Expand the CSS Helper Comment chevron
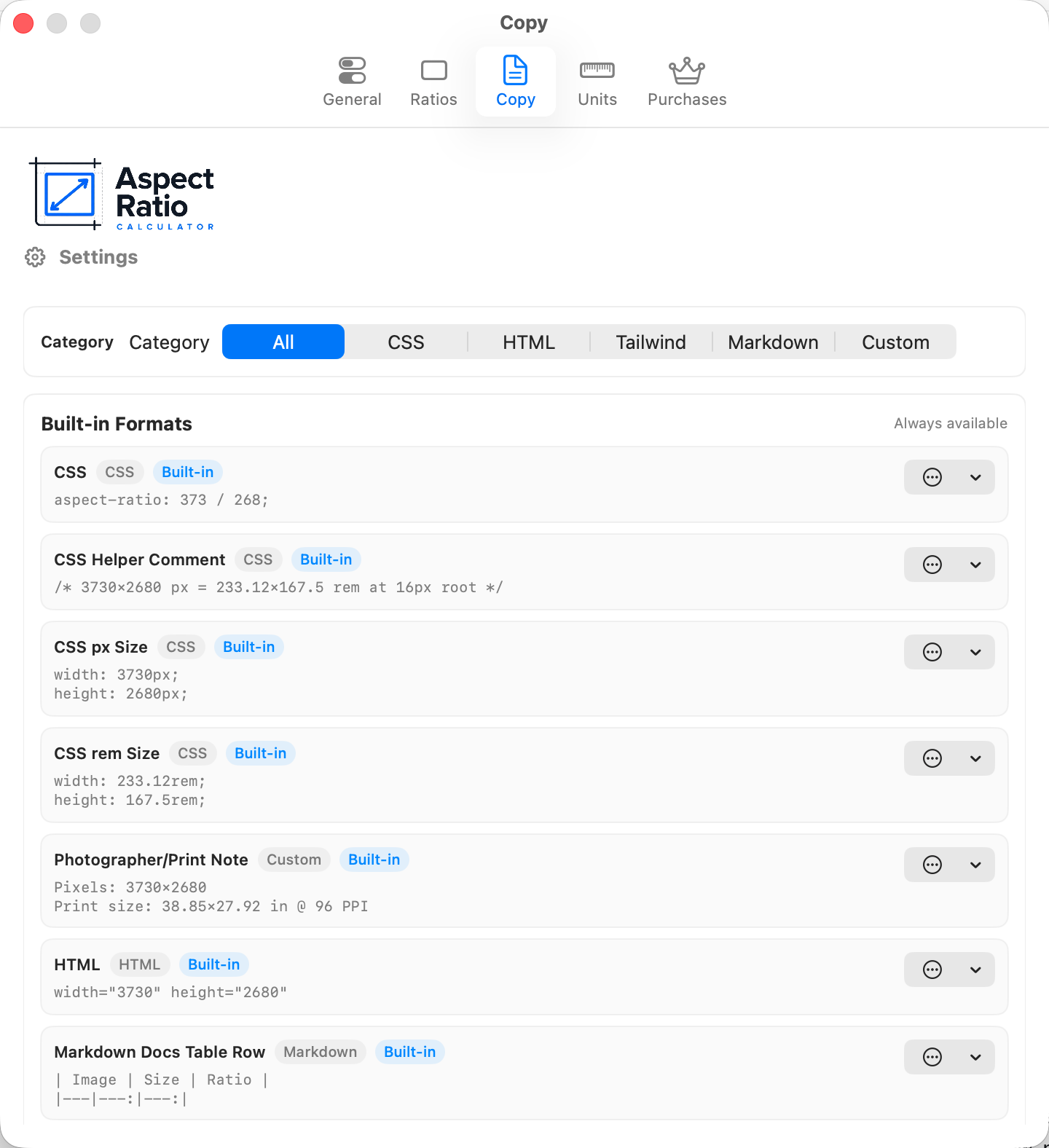This screenshot has width=1049, height=1148. pos(975,565)
